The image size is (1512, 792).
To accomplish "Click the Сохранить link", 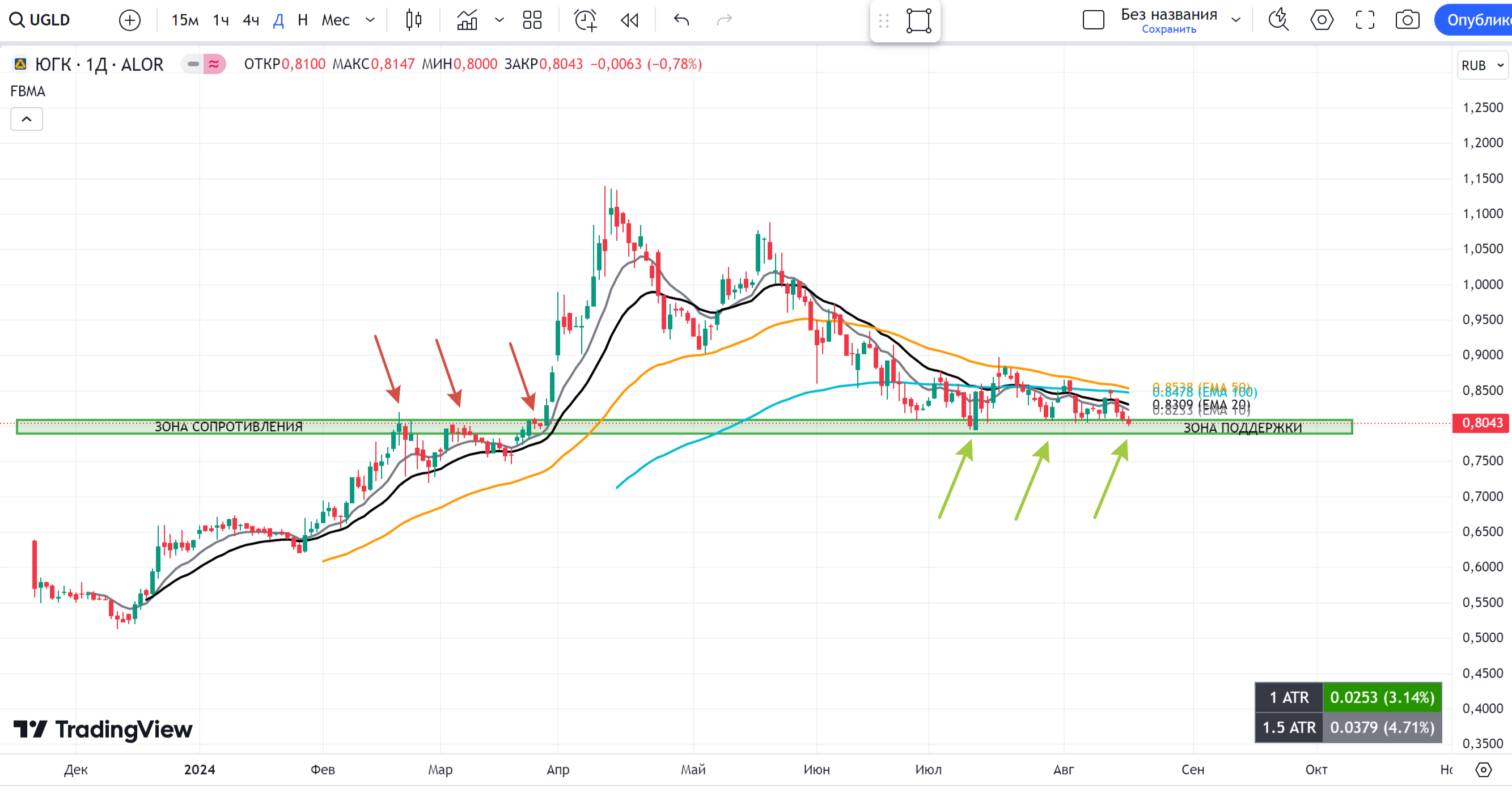I will [1168, 29].
